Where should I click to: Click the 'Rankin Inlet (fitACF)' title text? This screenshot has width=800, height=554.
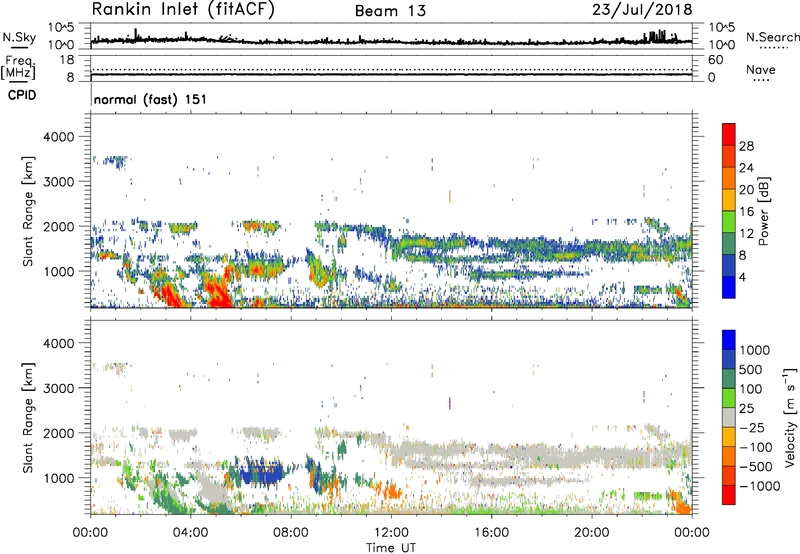point(183,10)
